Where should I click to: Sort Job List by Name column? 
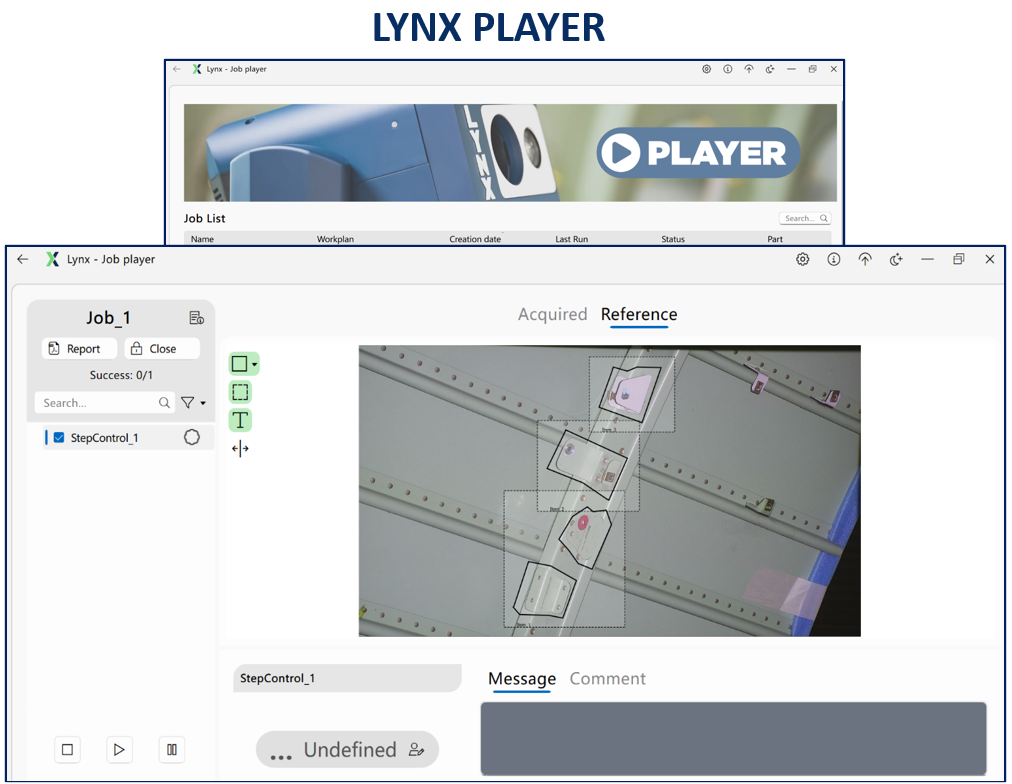click(202, 239)
